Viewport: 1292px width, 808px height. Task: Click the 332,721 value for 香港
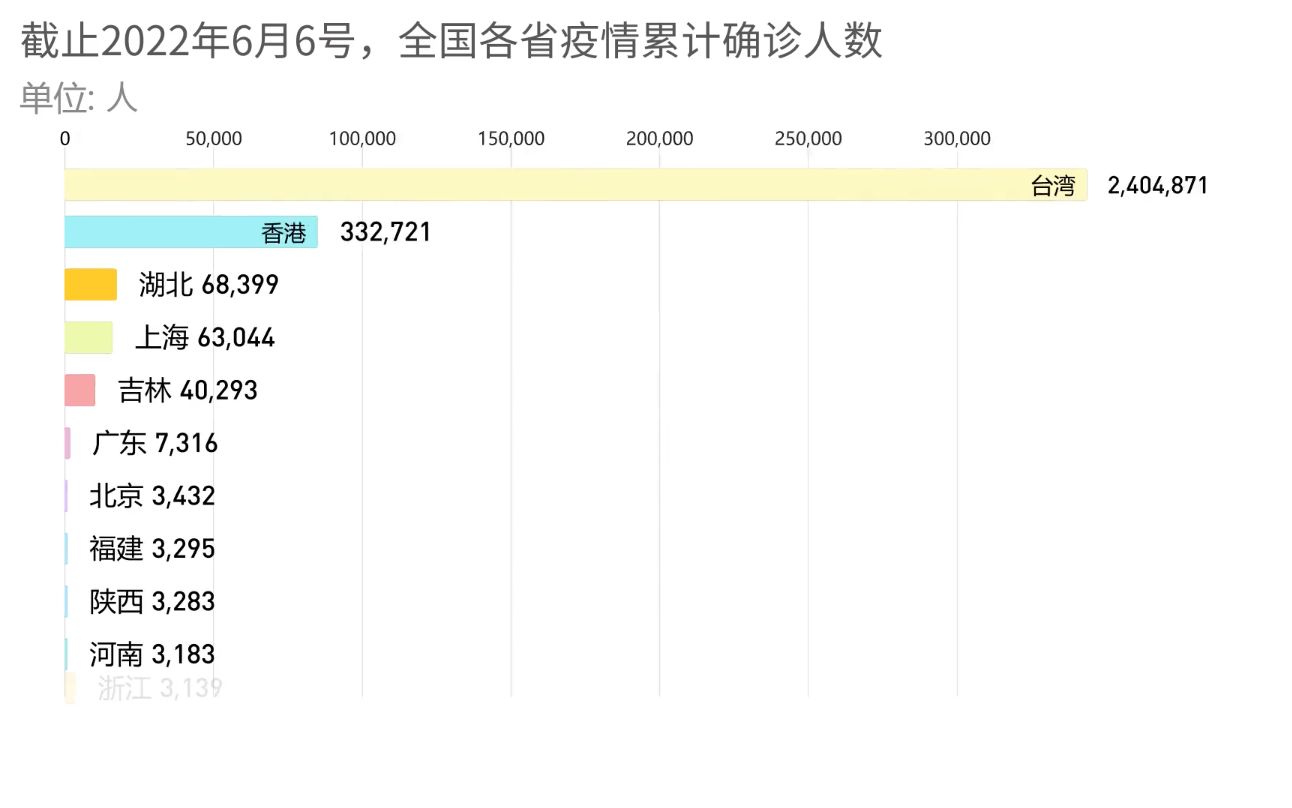pos(386,232)
